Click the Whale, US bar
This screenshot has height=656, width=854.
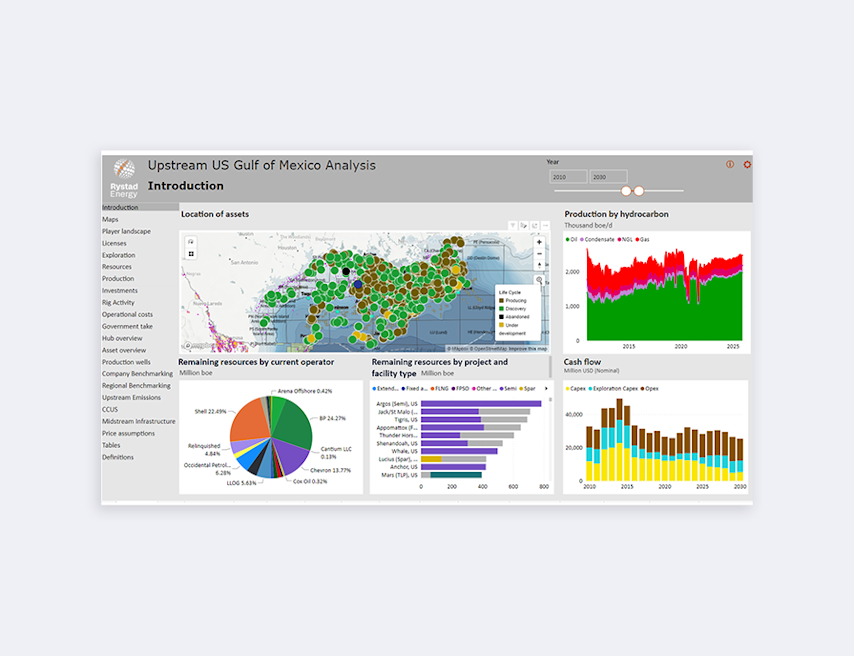[x=459, y=451]
